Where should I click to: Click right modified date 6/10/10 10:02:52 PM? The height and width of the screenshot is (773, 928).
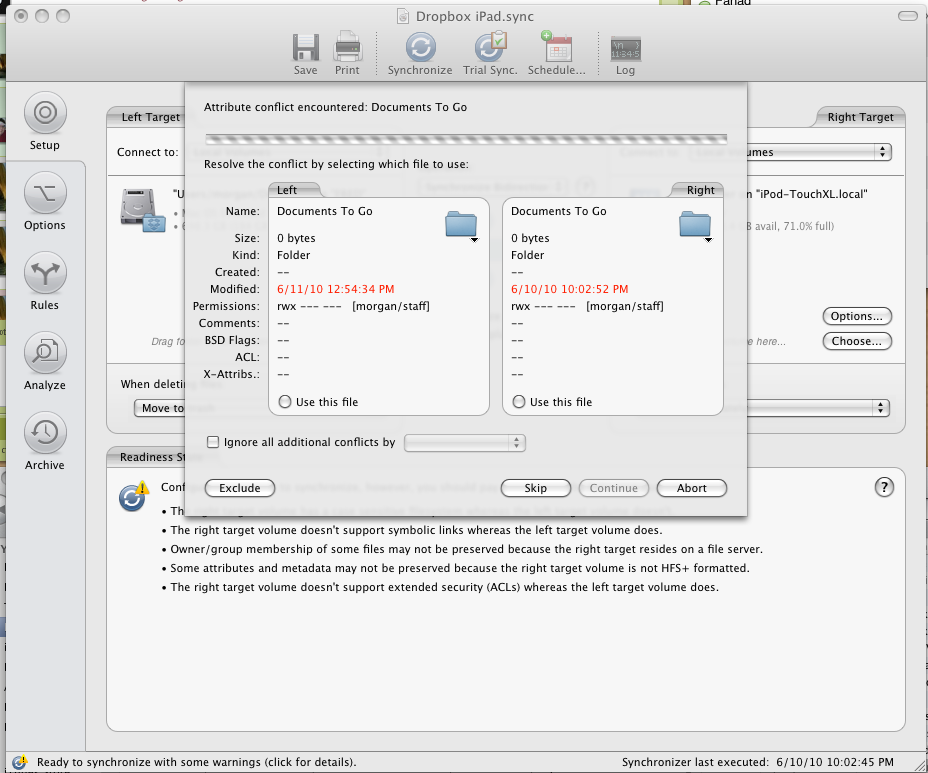click(x=569, y=289)
